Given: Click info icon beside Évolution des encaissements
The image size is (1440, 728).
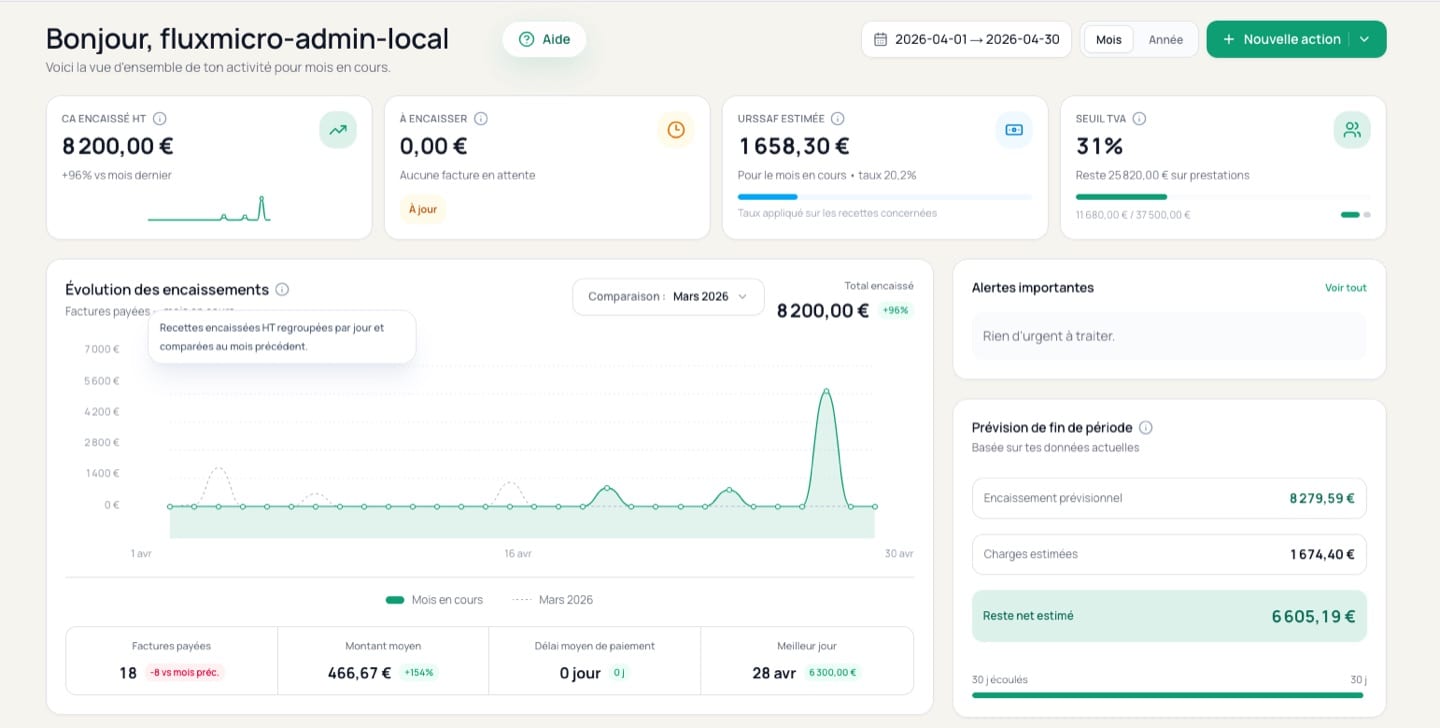Looking at the screenshot, I should click(x=282, y=290).
